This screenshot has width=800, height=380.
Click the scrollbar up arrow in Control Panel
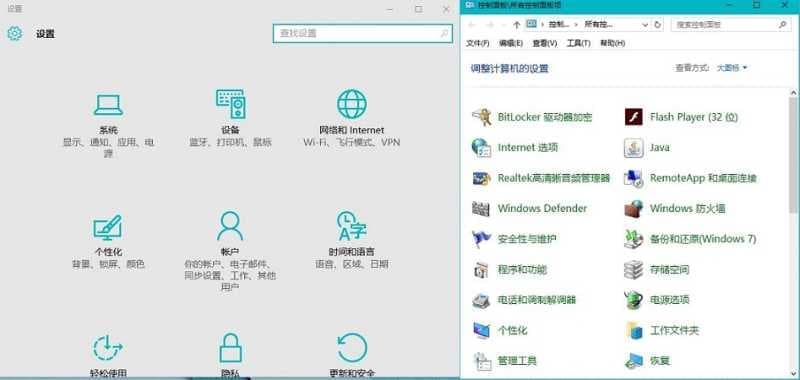pos(794,93)
